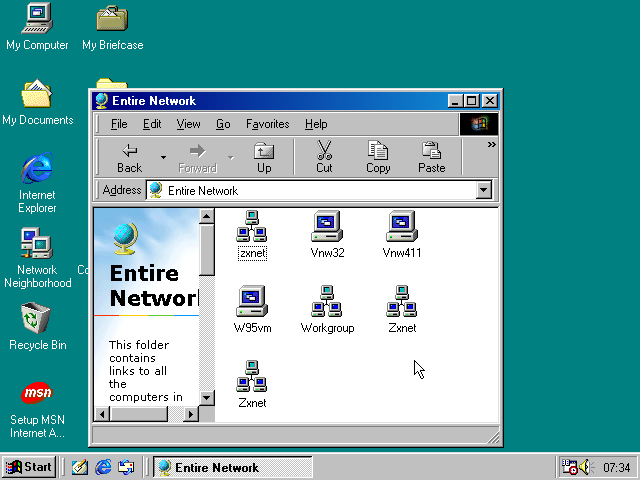Select the Setup MSN Internet Access icon
The image size is (640, 480).
pyautogui.click(x=37, y=410)
